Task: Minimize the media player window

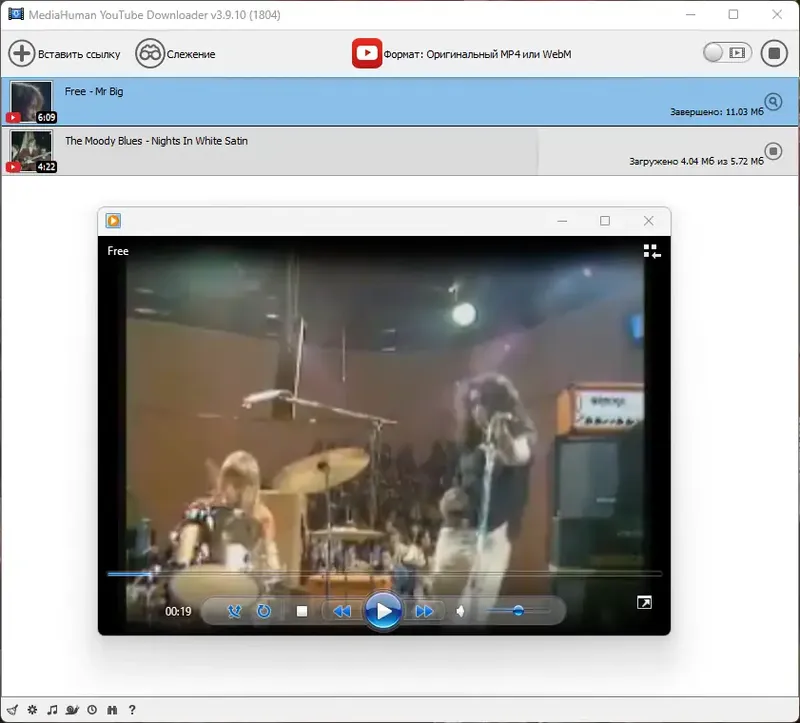Action: coord(562,220)
